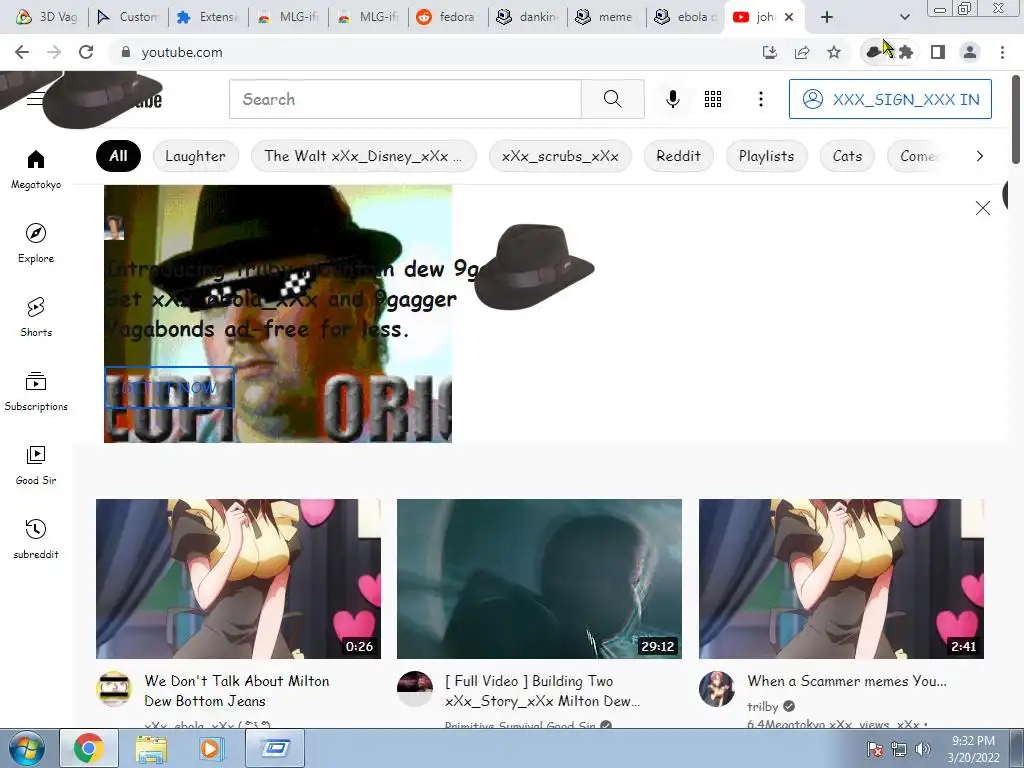Viewport: 1024px width, 768px height.
Task: Close the active YouTube tab
Action: pyautogui.click(x=789, y=17)
